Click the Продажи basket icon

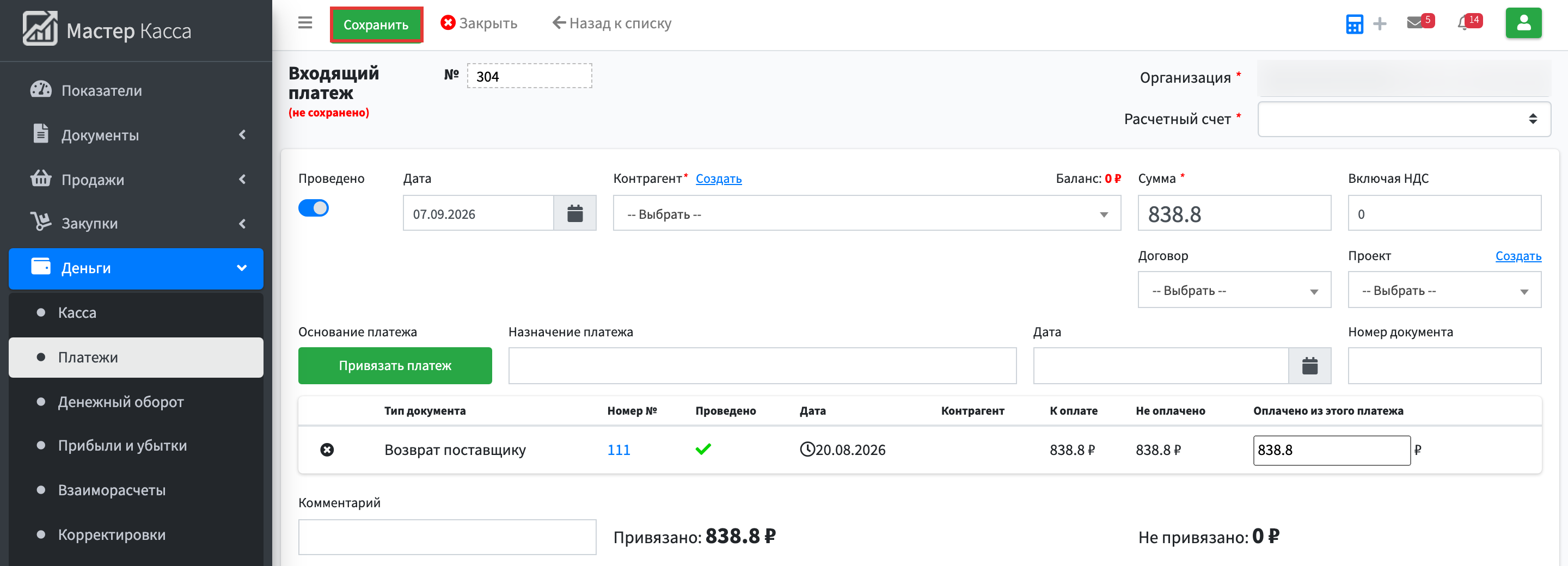41,179
